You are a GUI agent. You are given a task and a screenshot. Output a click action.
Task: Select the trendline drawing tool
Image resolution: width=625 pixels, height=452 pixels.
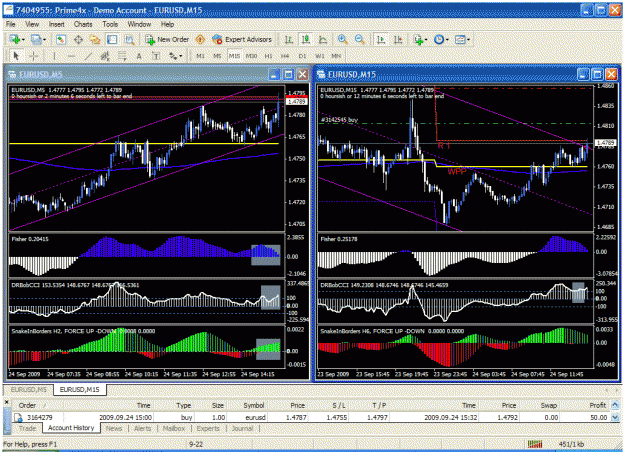(x=88, y=56)
